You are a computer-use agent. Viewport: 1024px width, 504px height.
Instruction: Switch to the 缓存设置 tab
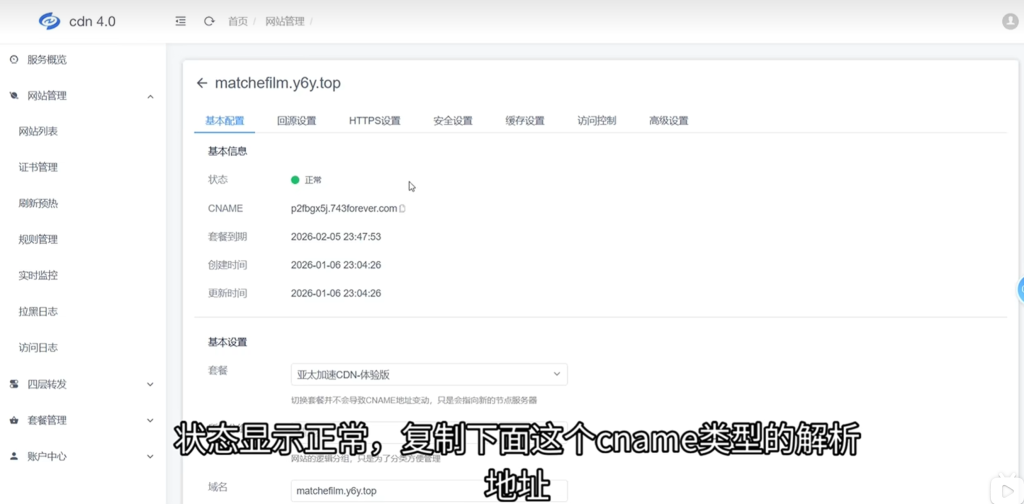pyautogui.click(x=525, y=121)
